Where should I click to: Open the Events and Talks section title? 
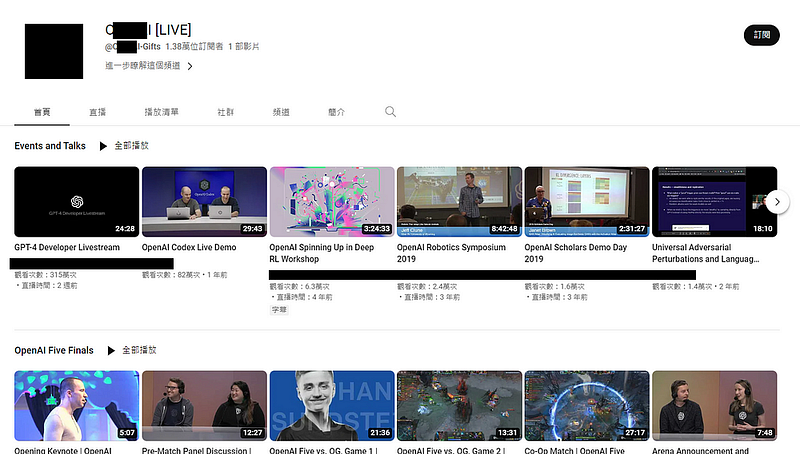(x=50, y=146)
